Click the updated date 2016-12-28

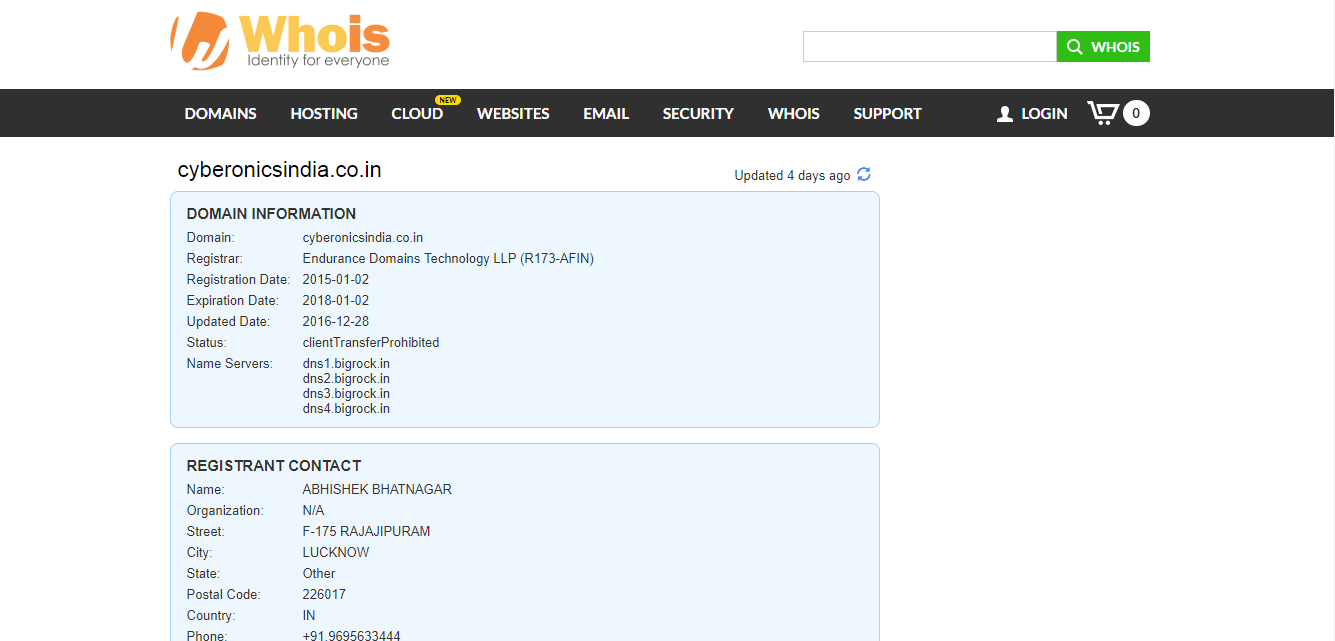point(336,321)
